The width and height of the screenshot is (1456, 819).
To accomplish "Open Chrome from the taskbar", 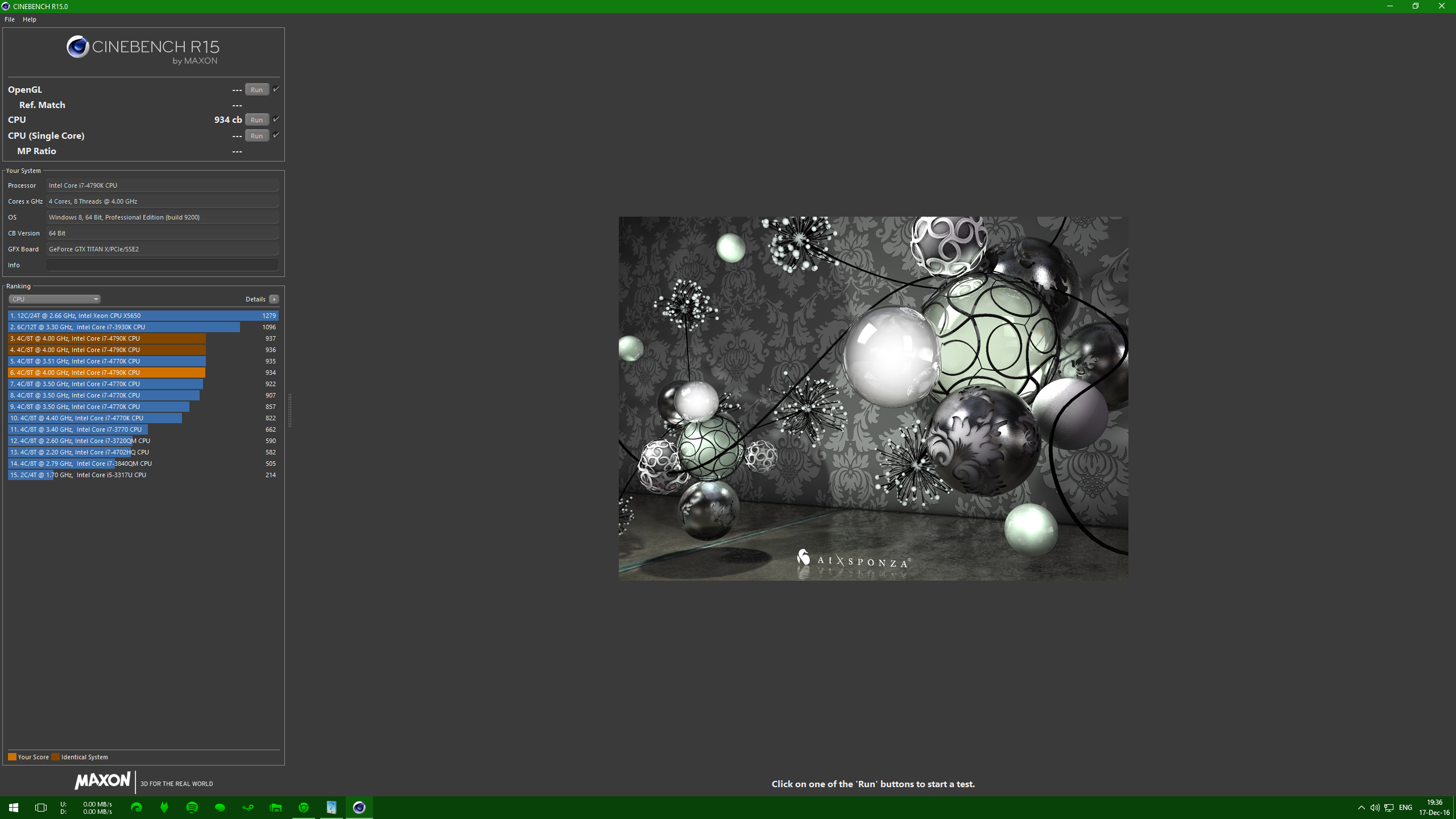I will pyautogui.click(x=304, y=808).
